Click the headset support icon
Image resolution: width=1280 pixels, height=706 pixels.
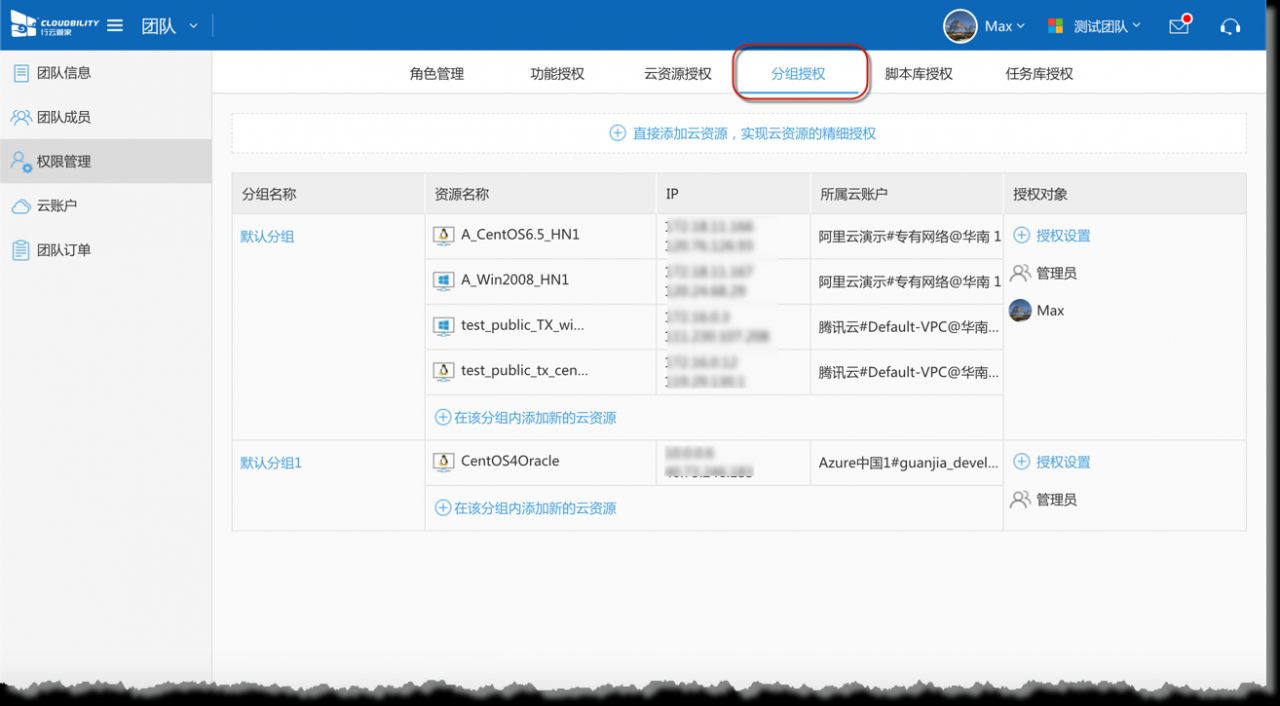pyautogui.click(x=1231, y=26)
